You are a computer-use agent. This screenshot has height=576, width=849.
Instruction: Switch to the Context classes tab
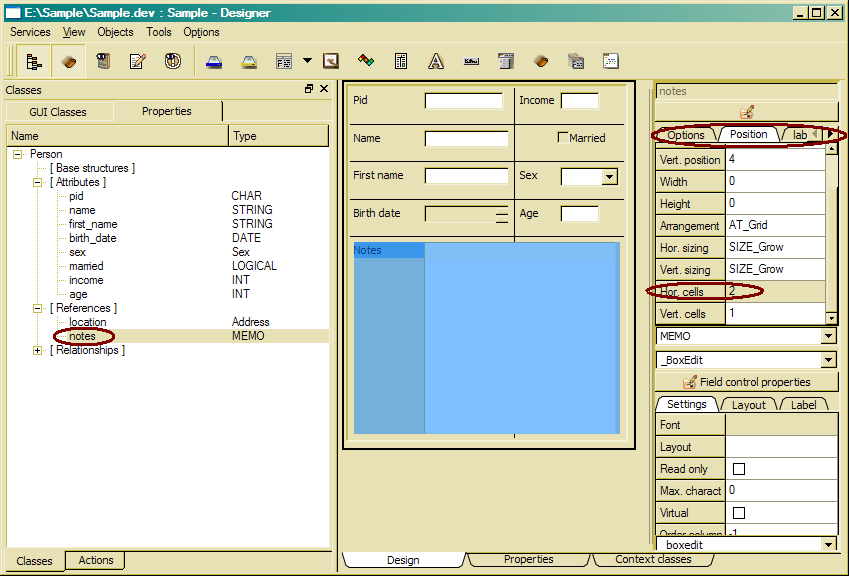[653, 560]
